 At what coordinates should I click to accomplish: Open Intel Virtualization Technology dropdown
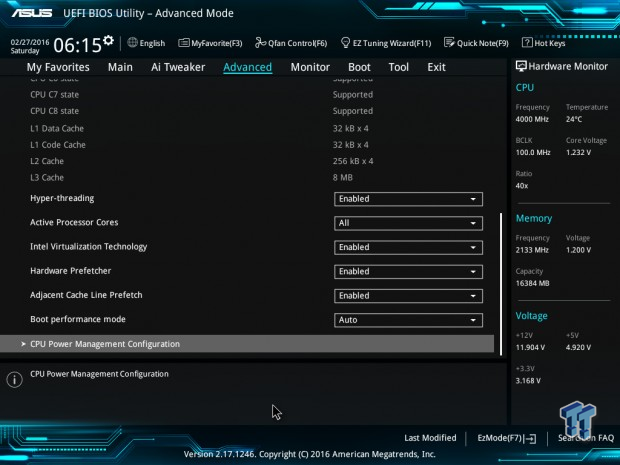point(408,247)
